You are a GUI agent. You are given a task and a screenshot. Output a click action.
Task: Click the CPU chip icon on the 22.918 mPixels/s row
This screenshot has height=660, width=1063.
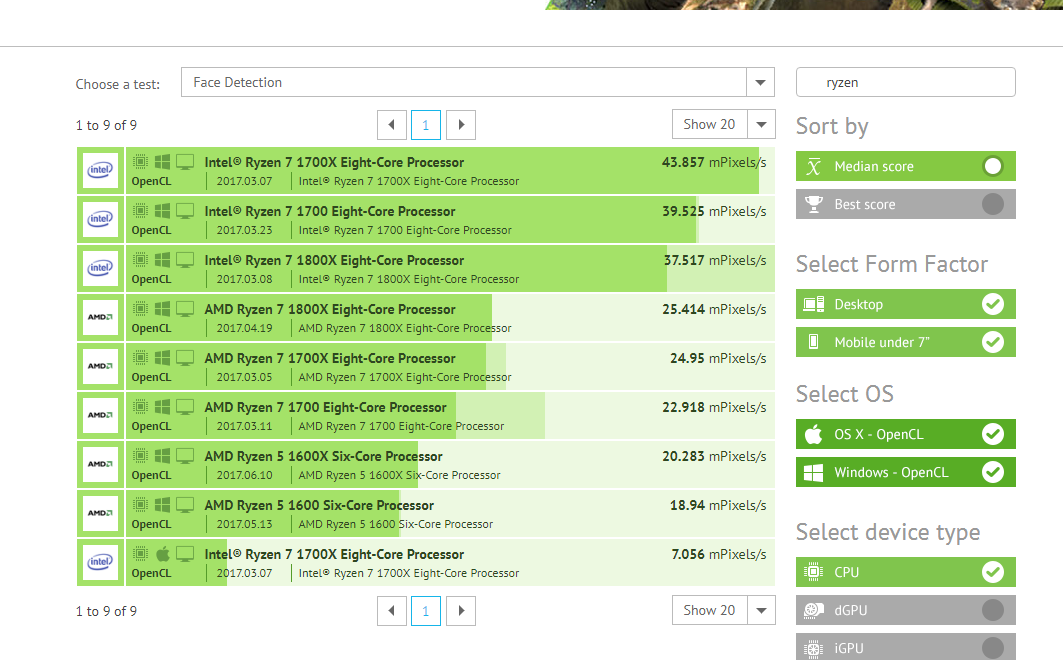pyautogui.click(x=140, y=407)
